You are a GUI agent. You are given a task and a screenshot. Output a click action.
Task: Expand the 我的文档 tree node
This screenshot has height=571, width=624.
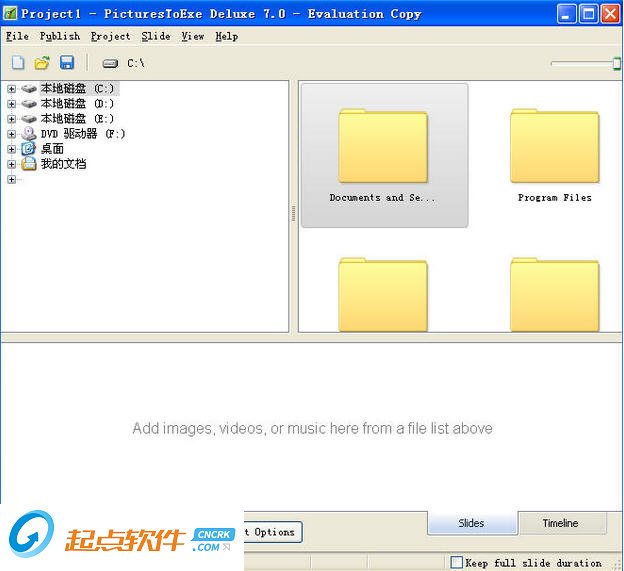[12, 164]
